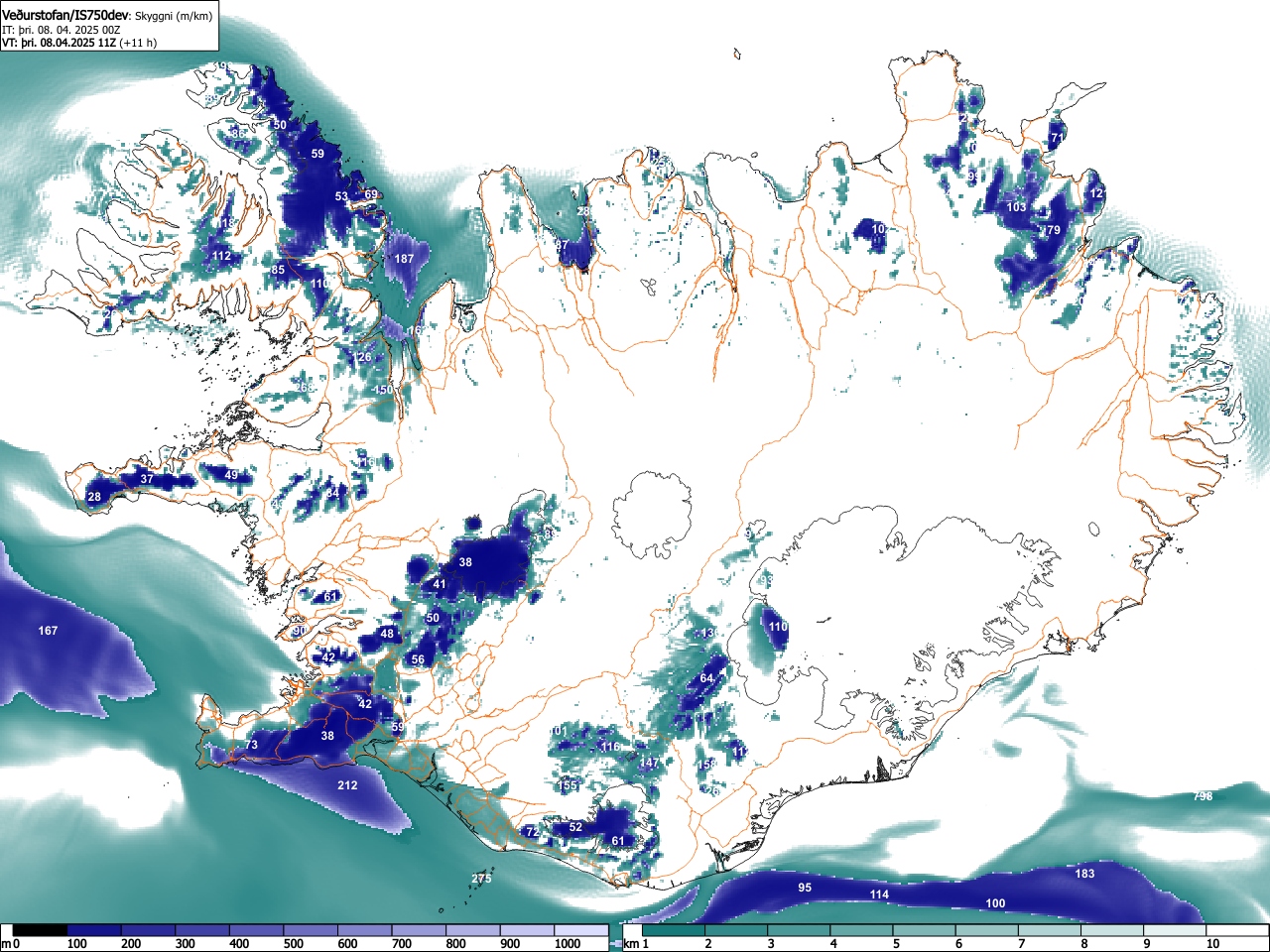Click the 5 tick label on km legend
The width and height of the screenshot is (1270, 952).
click(x=896, y=944)
